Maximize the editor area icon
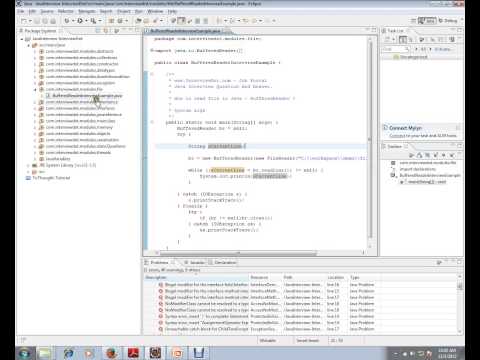The width and height of the screenshot is (480, 360). (x=374, y=30)
